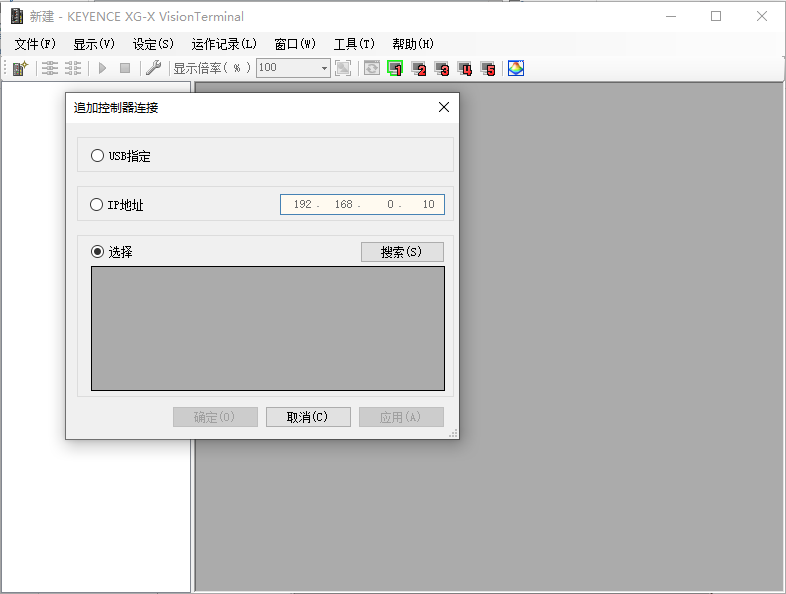Select display screen 5 icon
The height and width of the screenshot is (594, 786).
[x=488, y=69]
